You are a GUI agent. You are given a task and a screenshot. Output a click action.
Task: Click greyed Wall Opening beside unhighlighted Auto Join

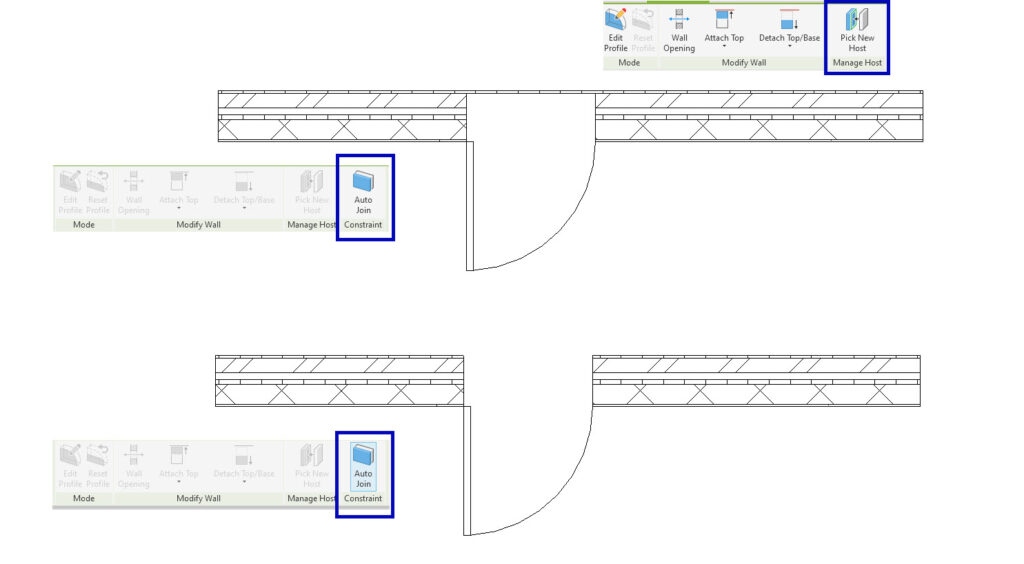click(133, 182)
